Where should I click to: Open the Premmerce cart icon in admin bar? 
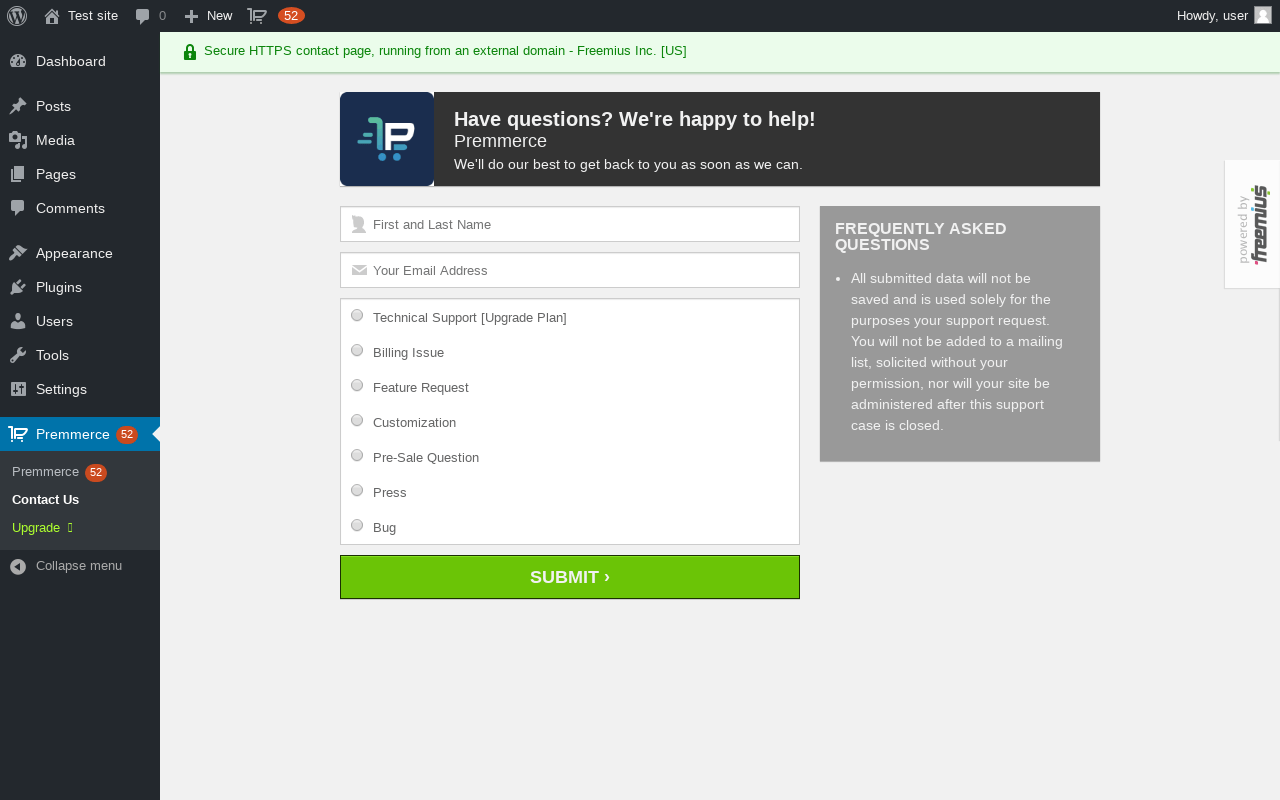(257, 16)
